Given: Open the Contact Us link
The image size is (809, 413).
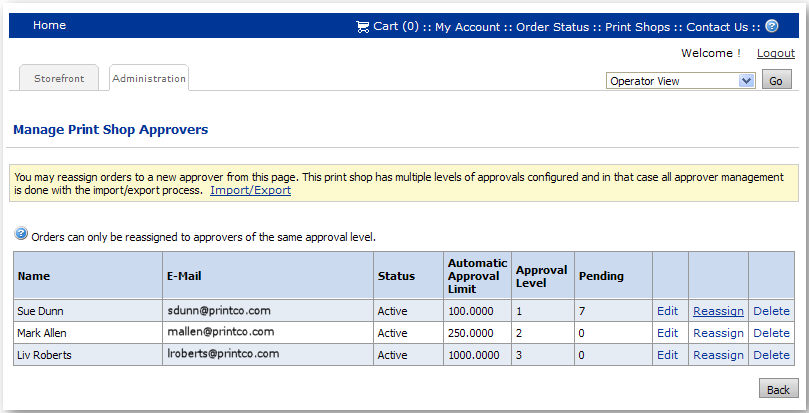Looking at the screenshot, I should [x=717, y=27].
